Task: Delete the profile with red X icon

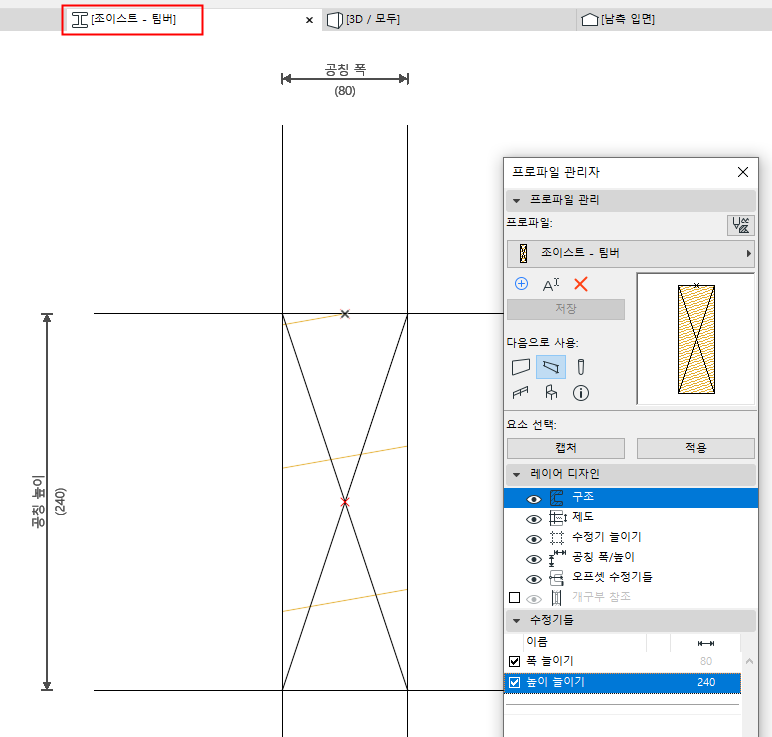Action: [x=581, y=284]
